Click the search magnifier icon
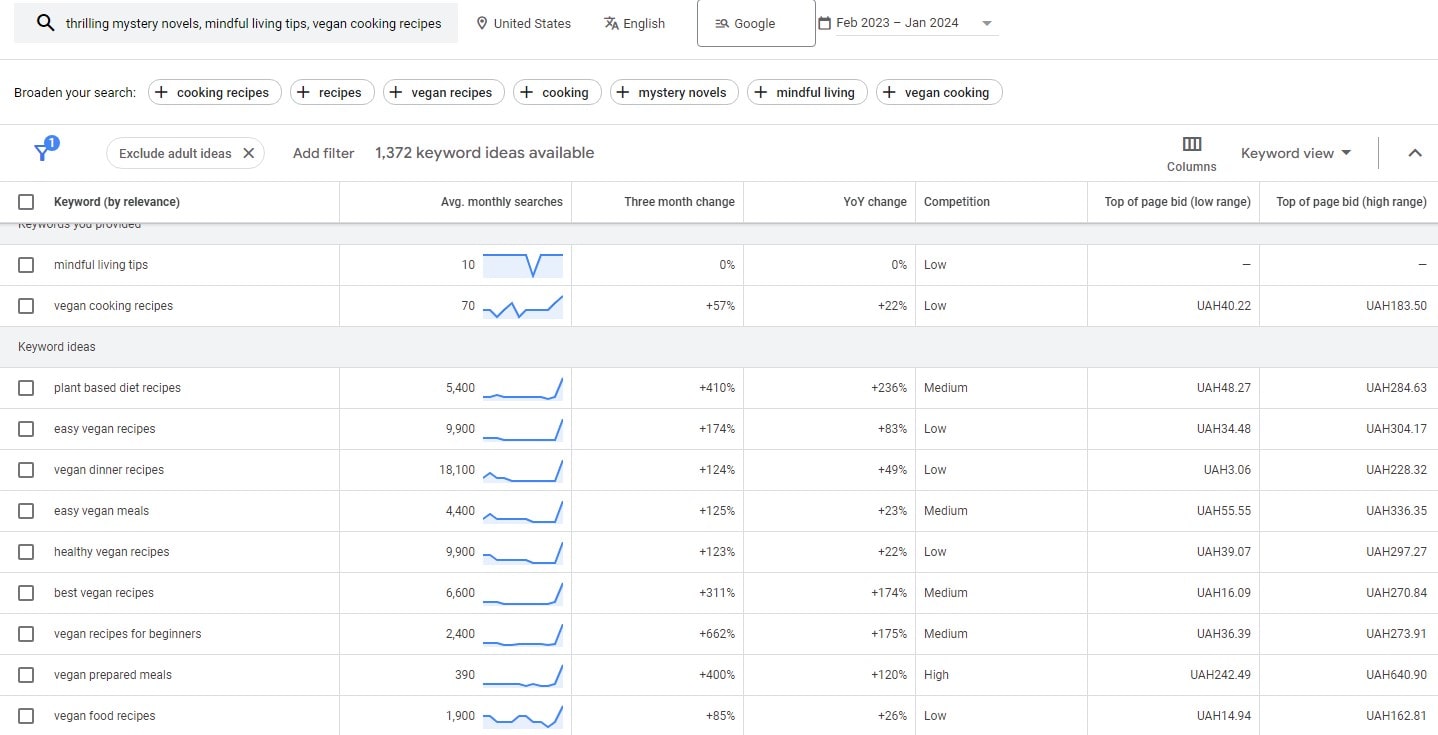Screen dimensions: 1438x735 (45, 23)
